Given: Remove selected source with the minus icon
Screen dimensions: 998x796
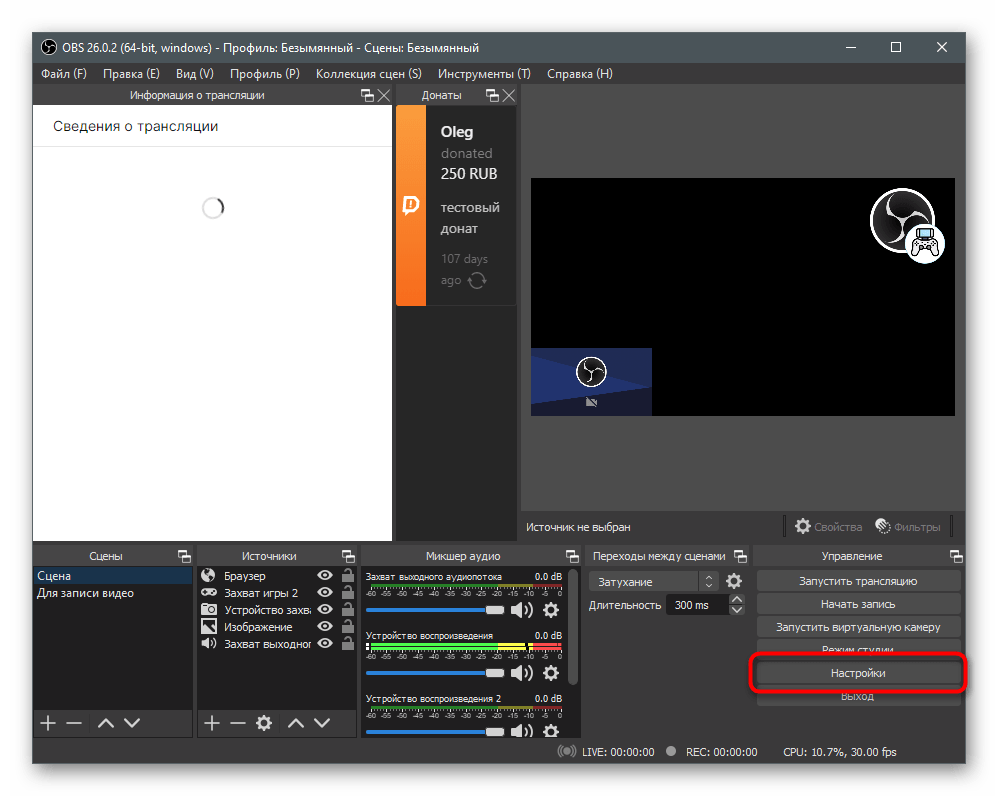Looking at the screenshot, I should (237, 723).
